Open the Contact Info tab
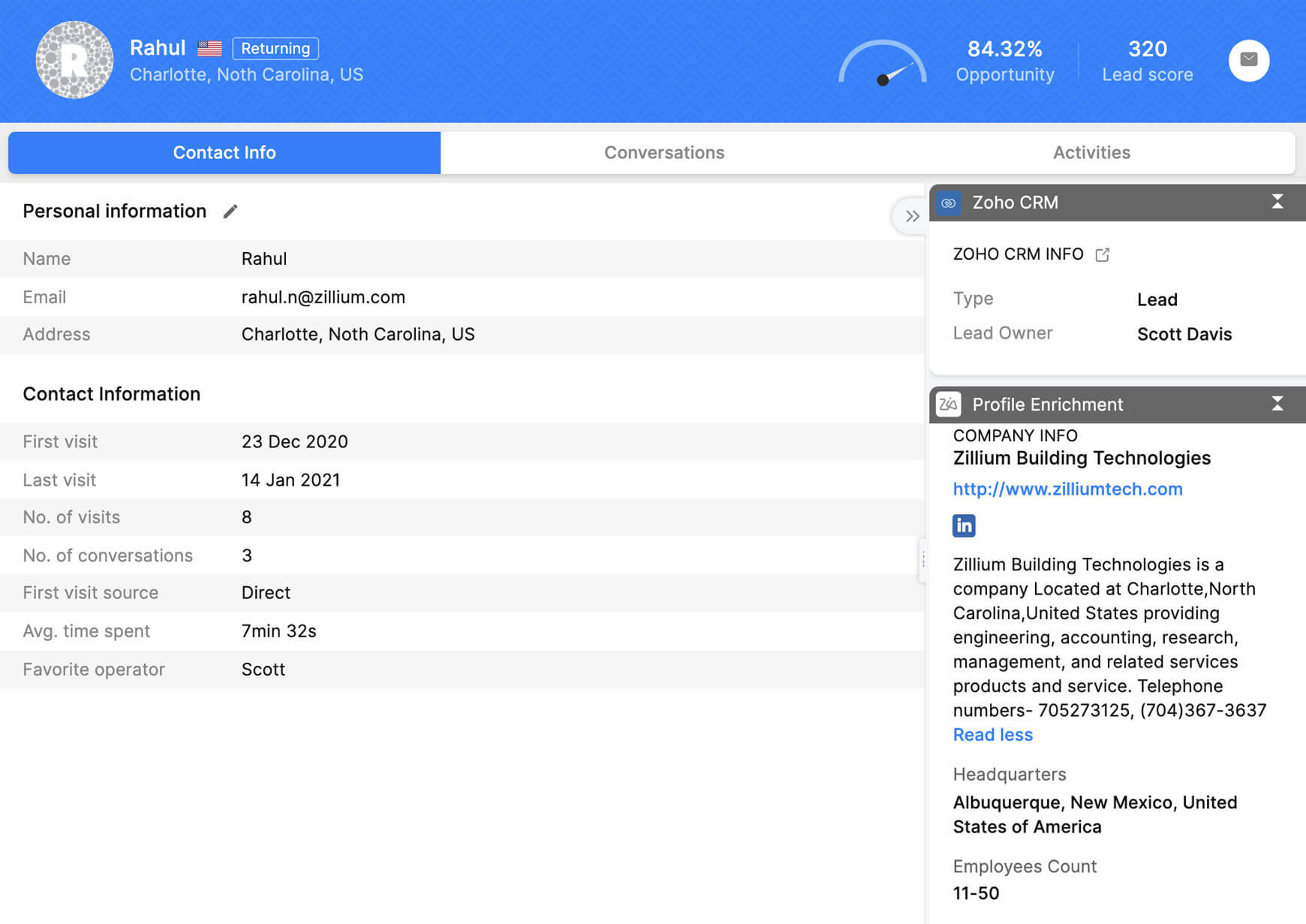This screenshot has width=1306, height=924. pos(224,152)
